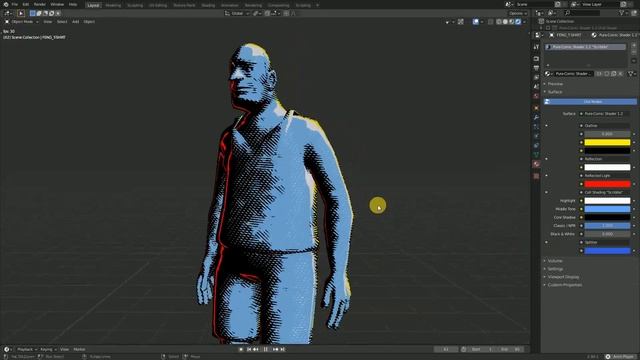
Task: Click the red Reflected Light color swatch
Action: (607, 184)
